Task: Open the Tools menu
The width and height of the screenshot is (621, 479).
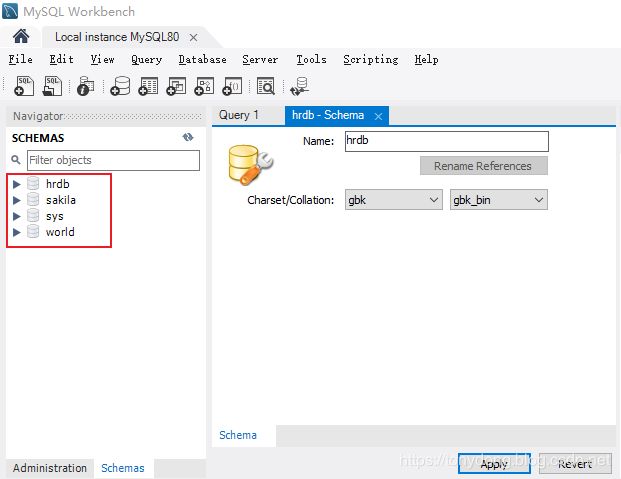Action: pyautogui.click(x=311, y=59)
